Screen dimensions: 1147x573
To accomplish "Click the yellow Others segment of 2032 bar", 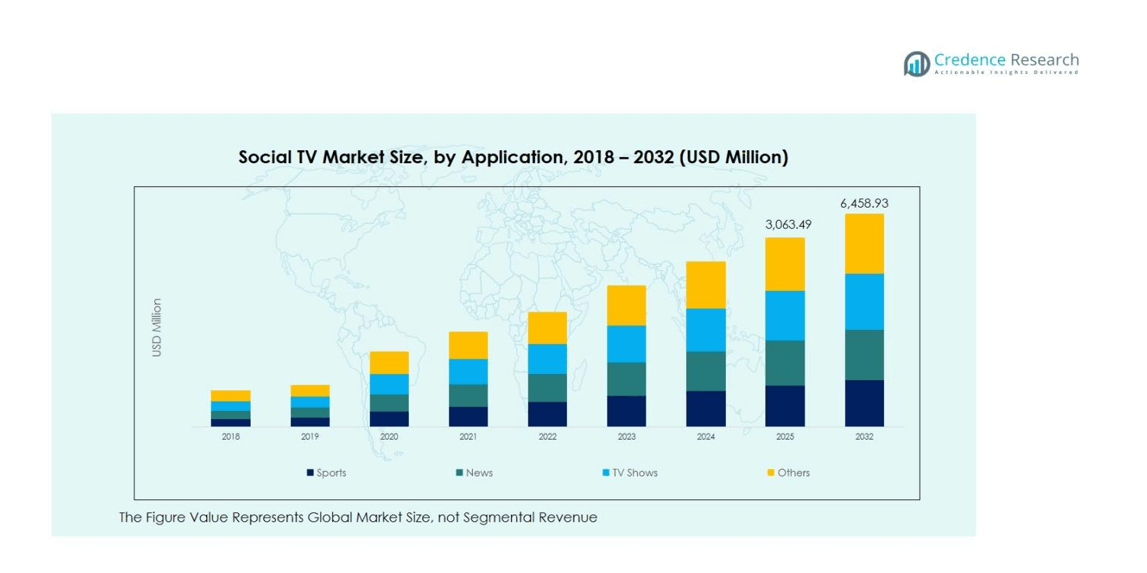I will tap(864, 243).
